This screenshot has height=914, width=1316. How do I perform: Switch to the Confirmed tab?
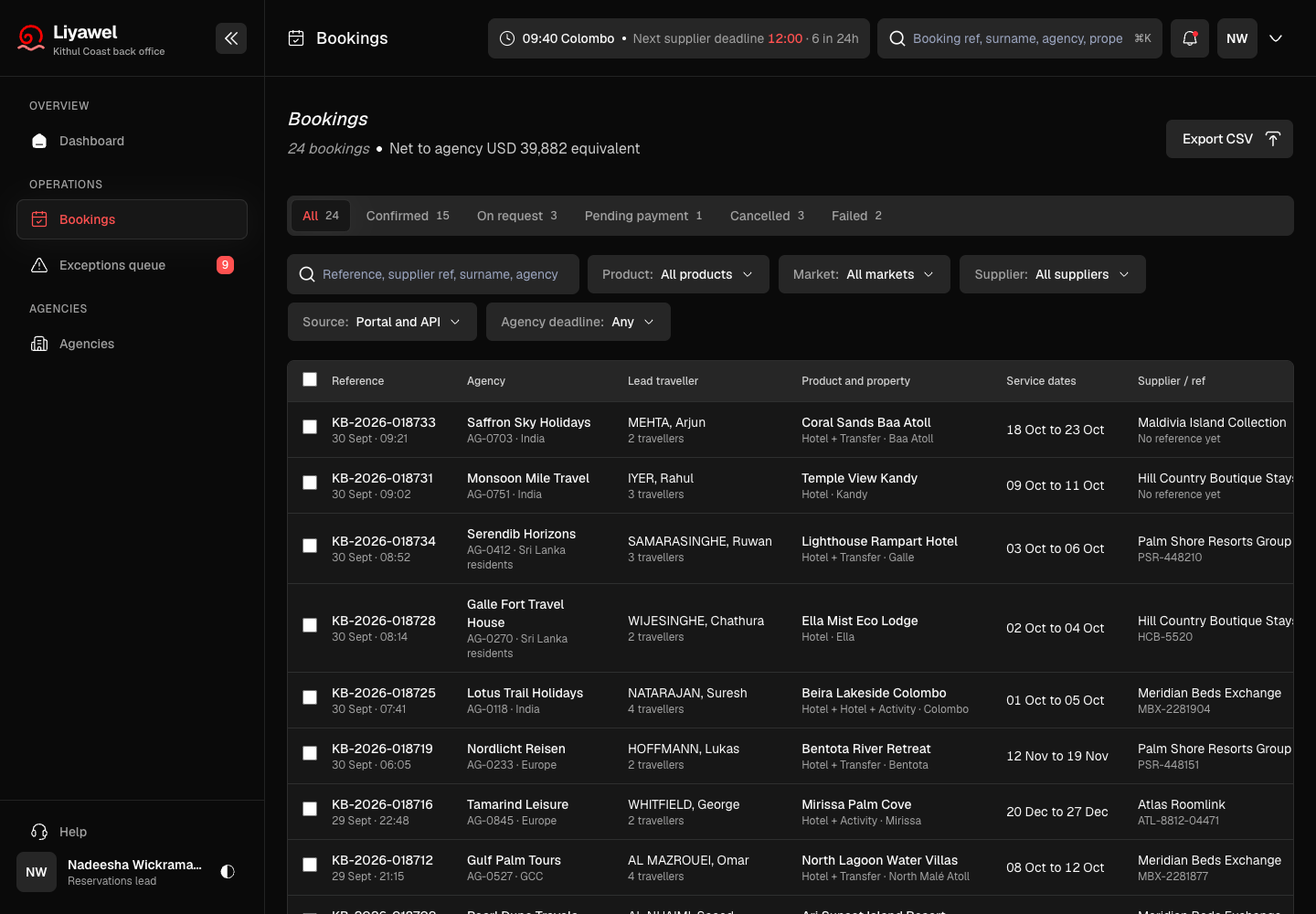pyautogui.click(x=408, y=216)
